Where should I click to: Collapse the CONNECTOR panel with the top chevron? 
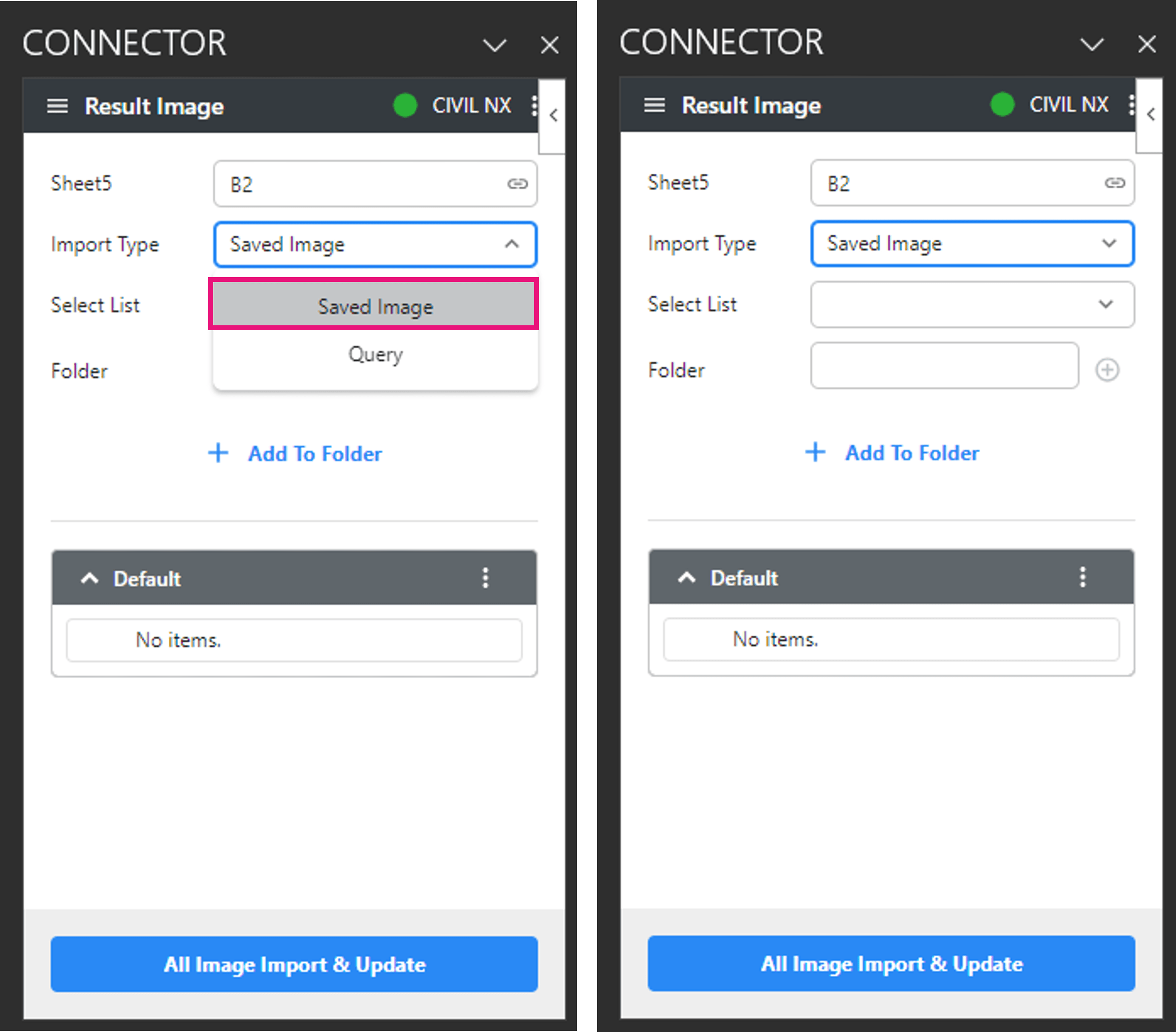point(494,45)
